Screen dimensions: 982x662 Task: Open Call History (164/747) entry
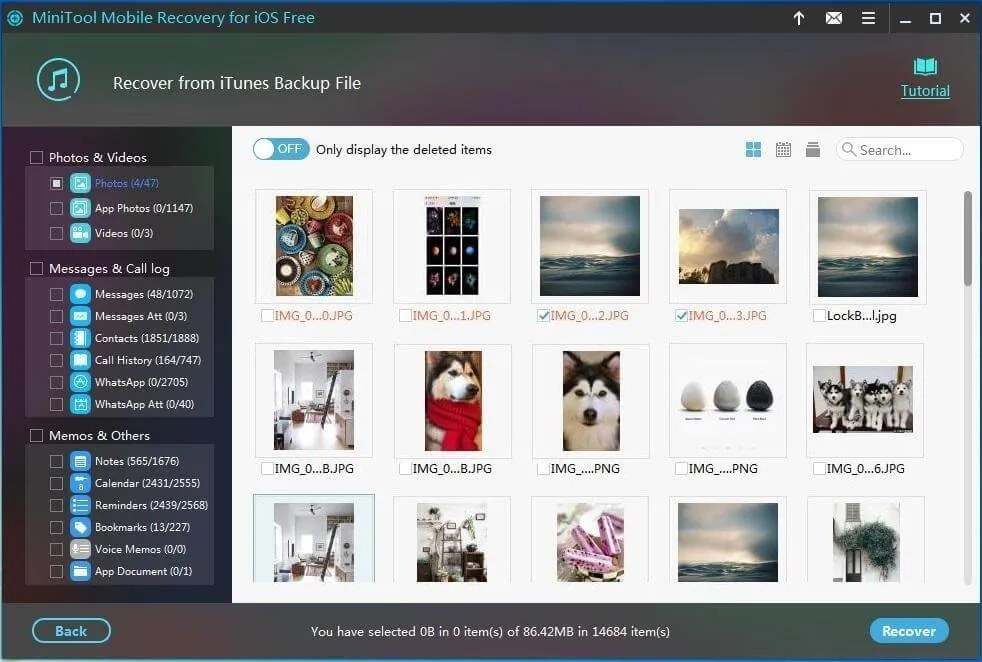click(148, 360)
